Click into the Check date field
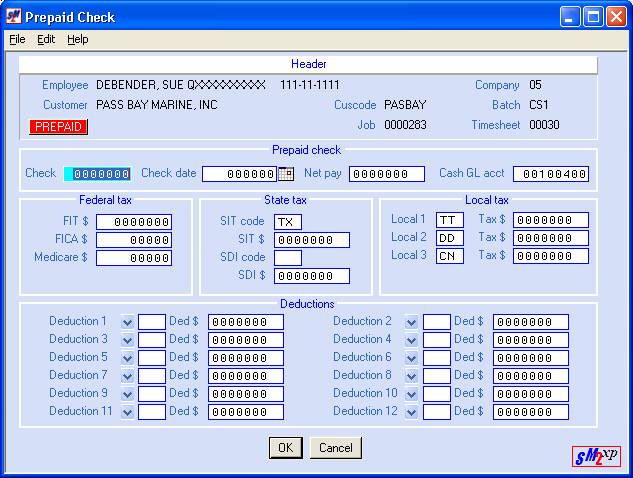The width and height of the screenshot is (633, 478). (239, 174)
